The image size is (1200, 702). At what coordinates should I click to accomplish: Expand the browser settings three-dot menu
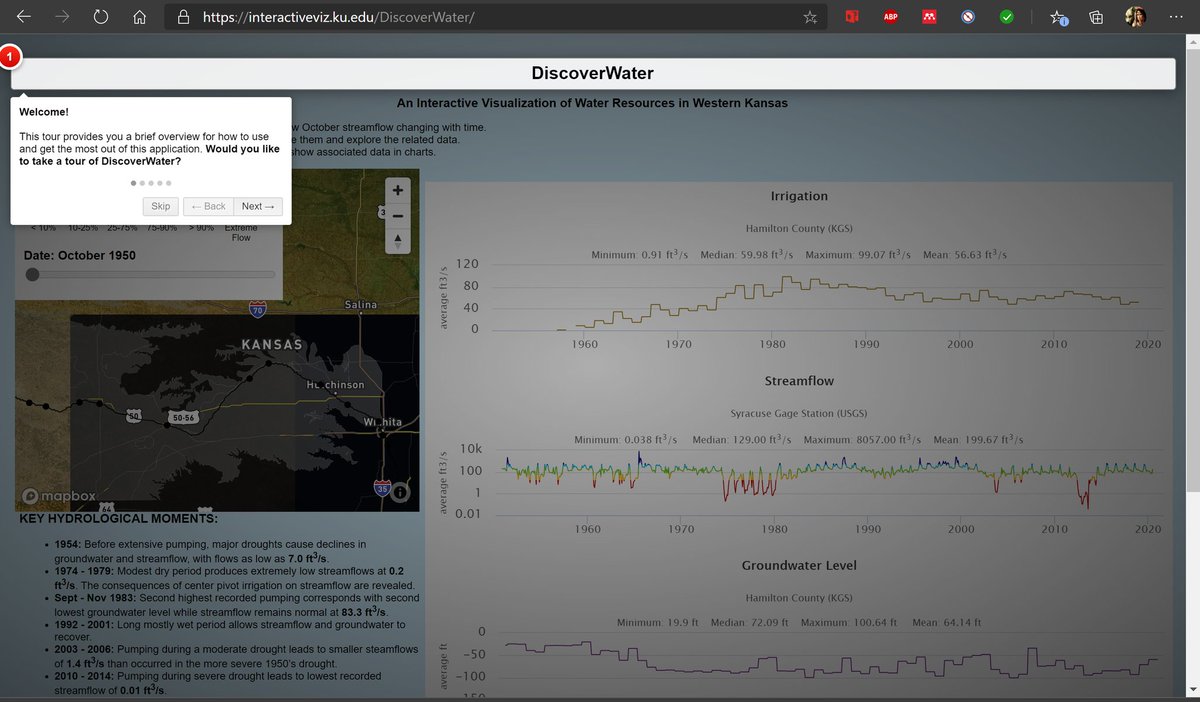coord(1176,16)
